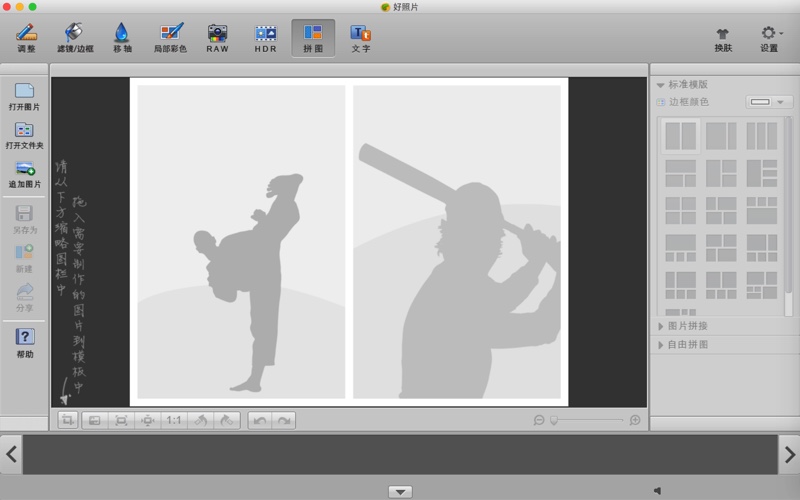This screenshot has width=800, height=500.
Task: Click the template list scrollbar
Action: click(x=788, y=204)
